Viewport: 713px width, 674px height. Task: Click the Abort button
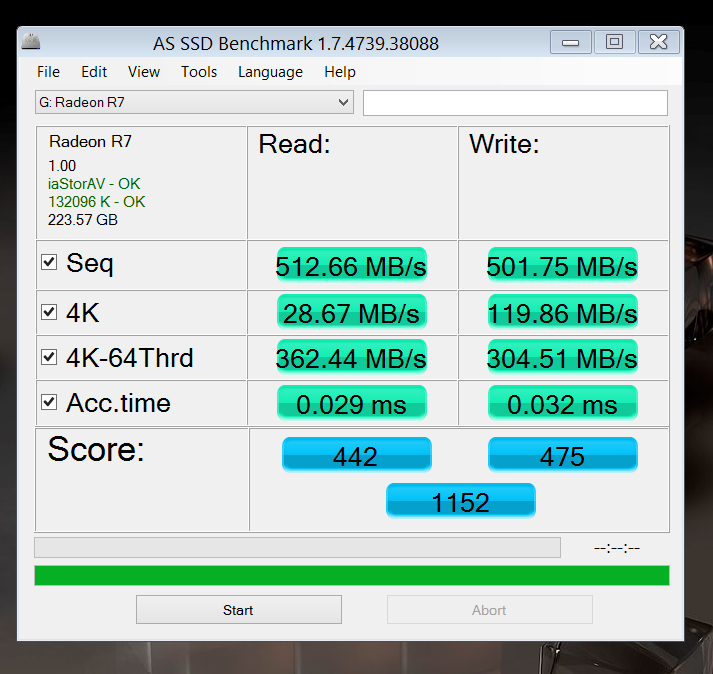(x=490, y=610)
